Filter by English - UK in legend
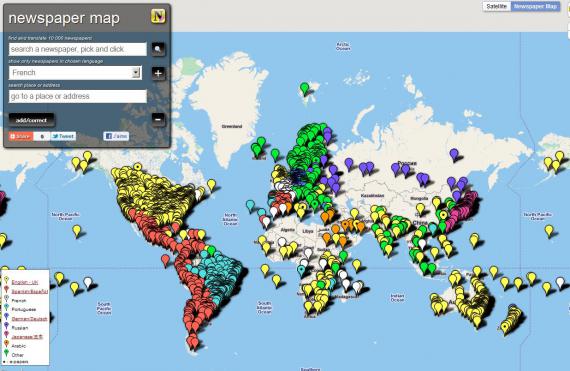This screenshot has height=371, width=570. [x=25, y=282]
